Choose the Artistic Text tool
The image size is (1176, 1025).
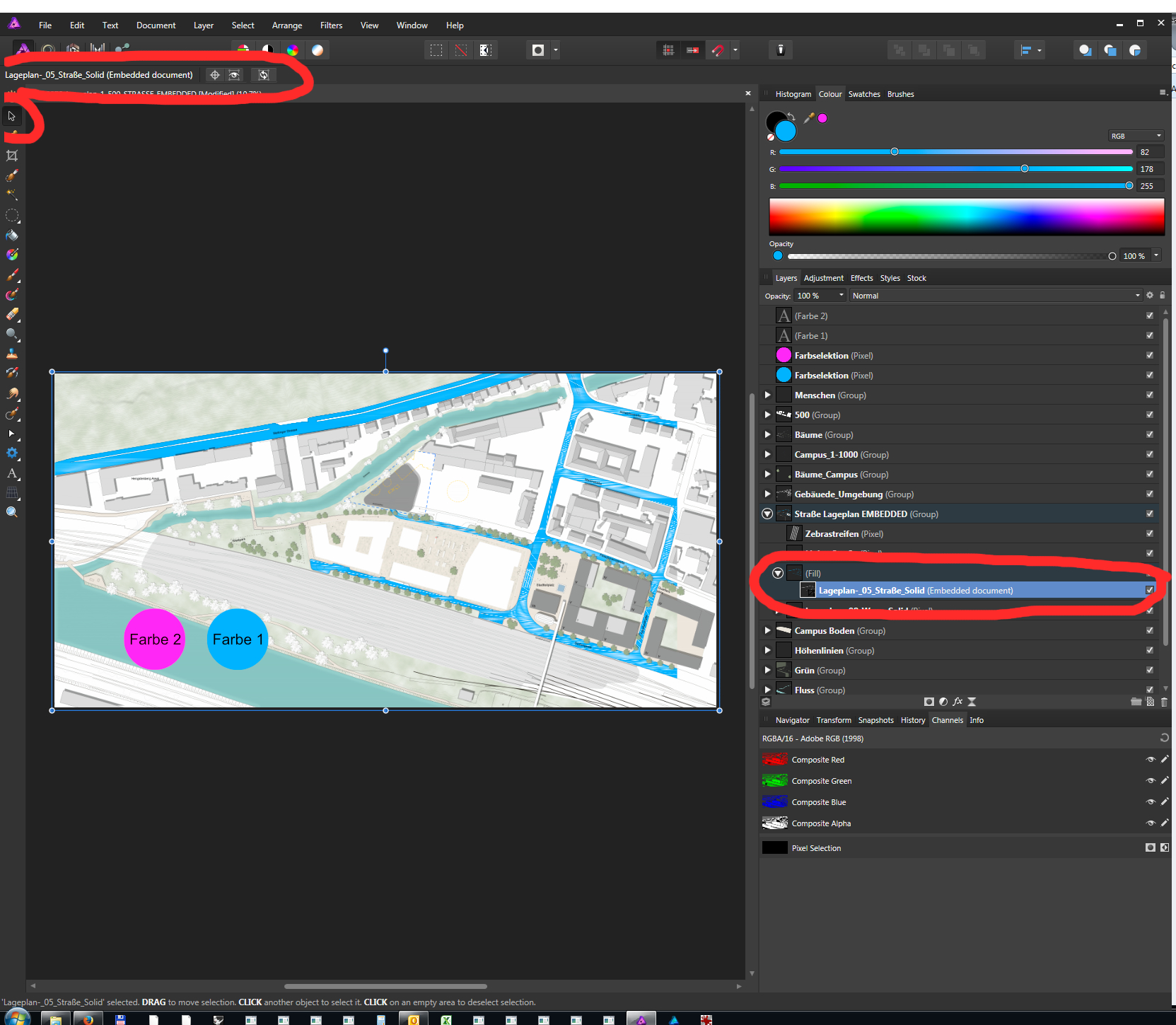click(12, 473)
